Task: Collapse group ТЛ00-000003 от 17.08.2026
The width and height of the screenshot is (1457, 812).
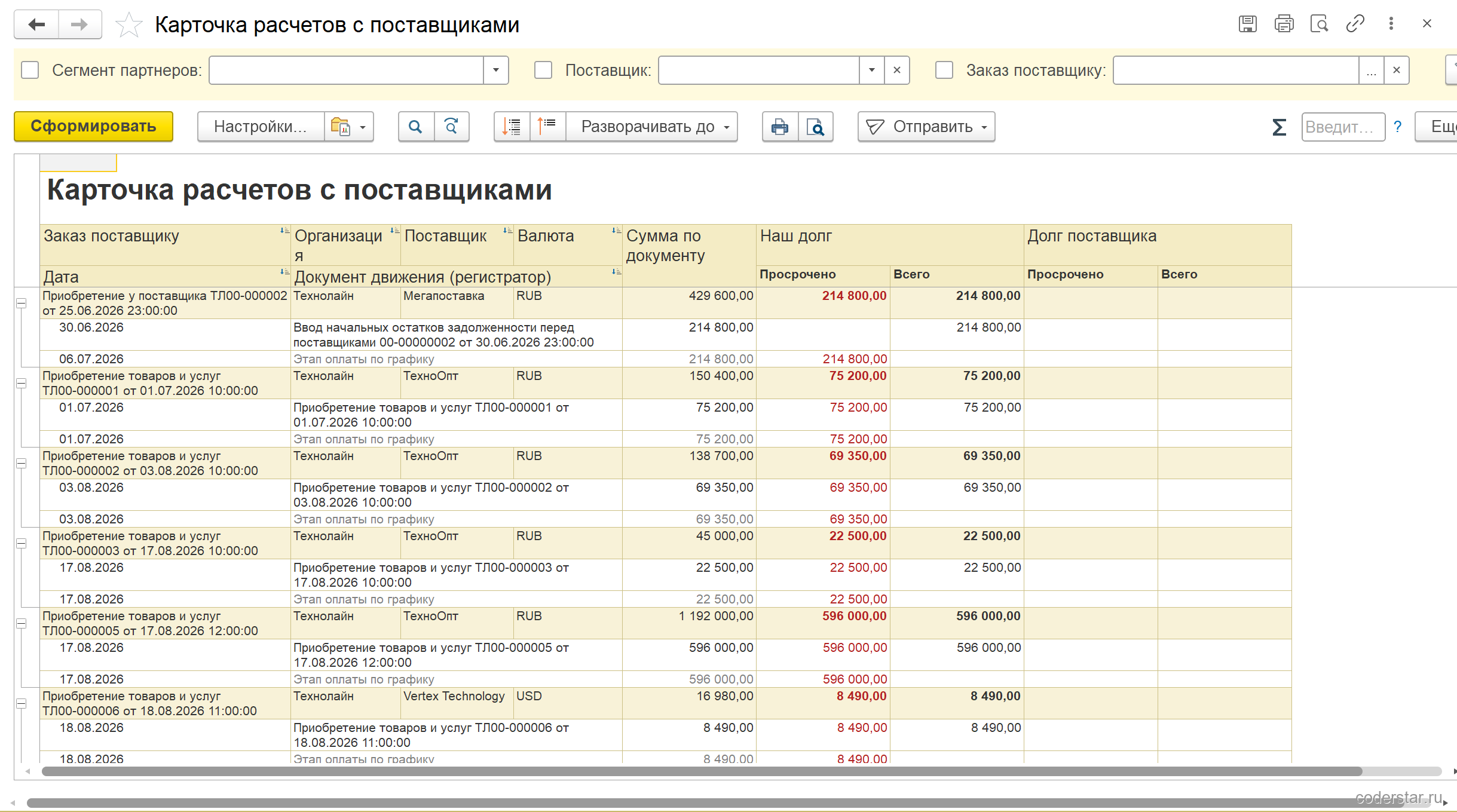Action: tap(22, 544)
